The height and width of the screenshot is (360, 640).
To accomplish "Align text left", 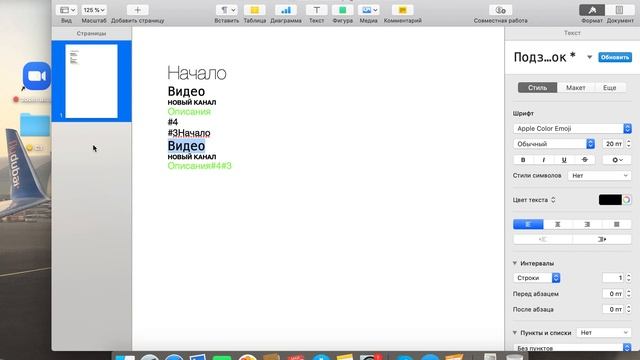I will tap(528, 224).
